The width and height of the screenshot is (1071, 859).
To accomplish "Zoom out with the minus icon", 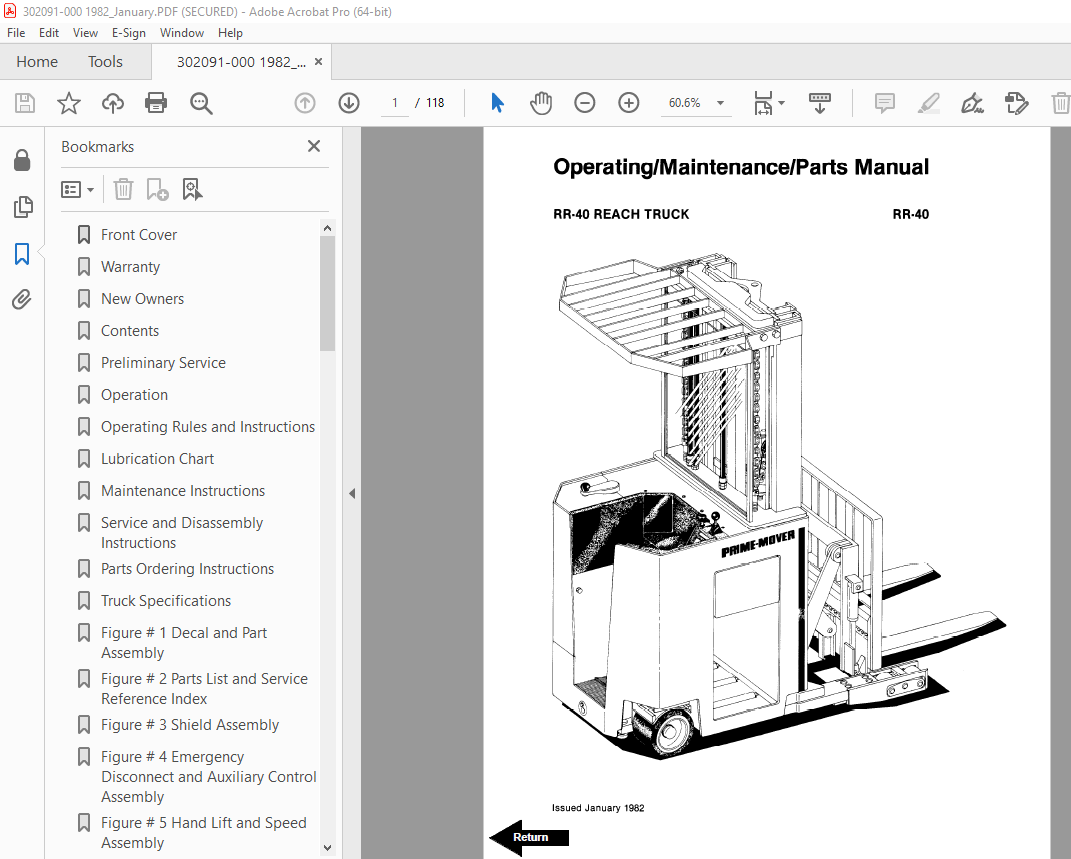I will coord(585,103).
